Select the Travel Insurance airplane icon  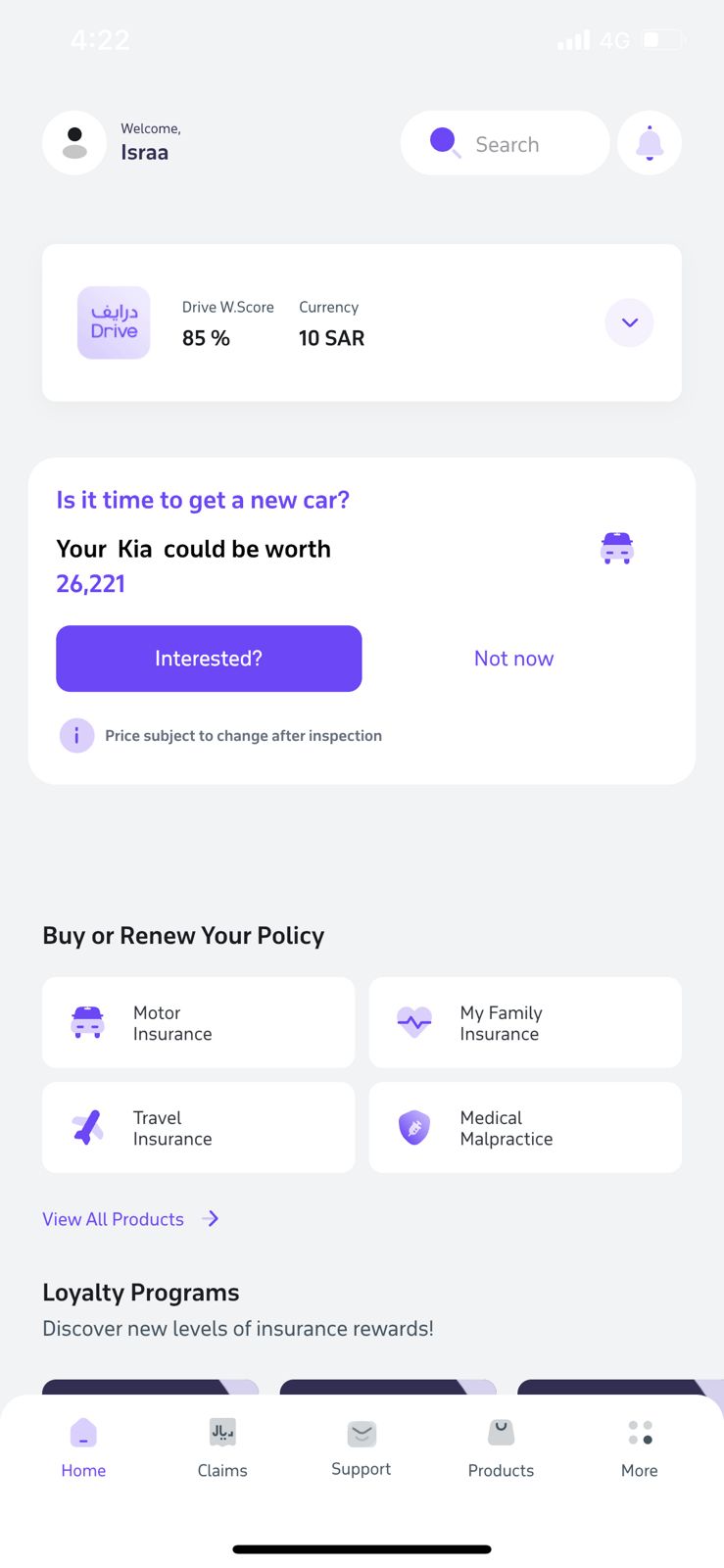[88, 1127]
